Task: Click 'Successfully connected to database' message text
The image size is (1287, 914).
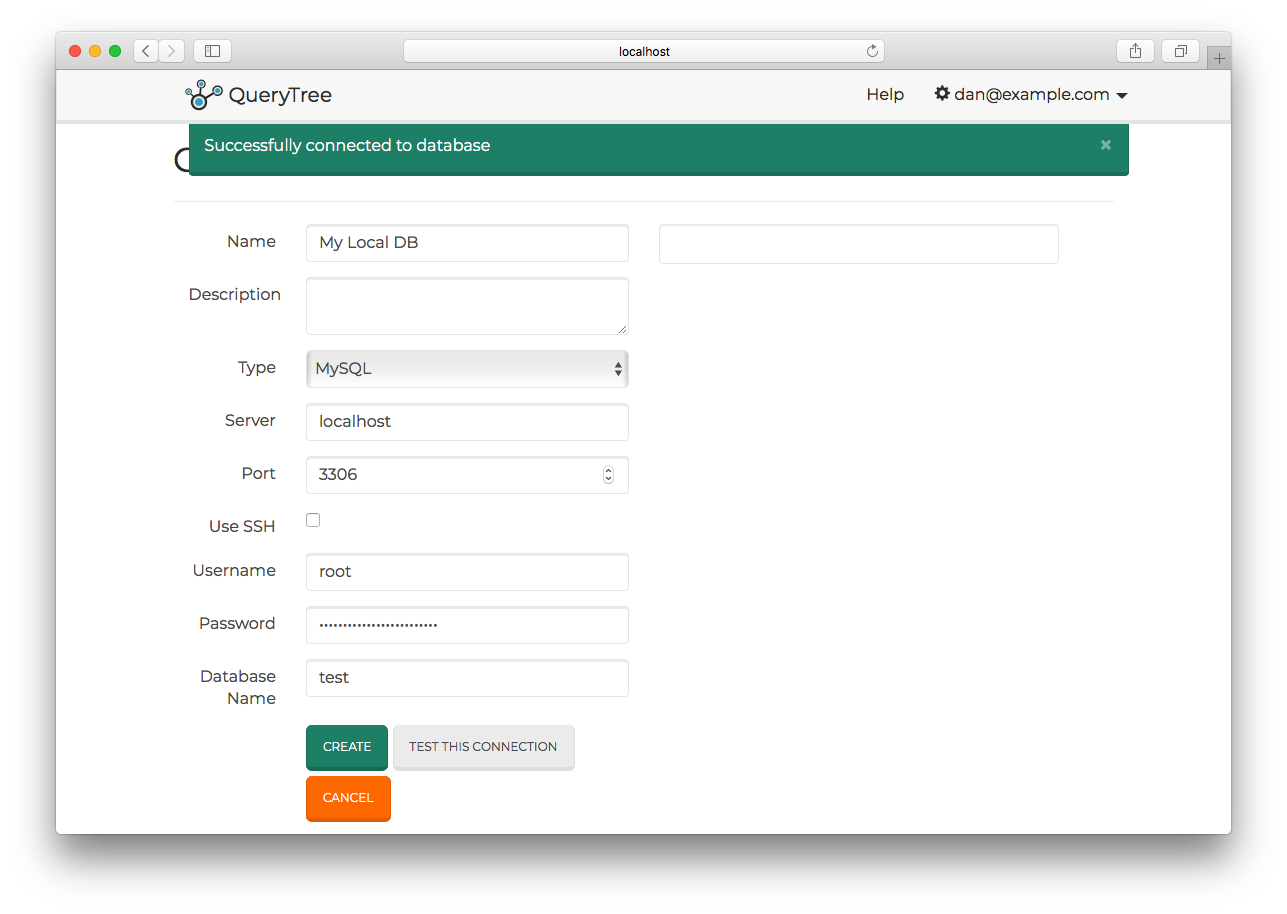Action: pos(347,145)
